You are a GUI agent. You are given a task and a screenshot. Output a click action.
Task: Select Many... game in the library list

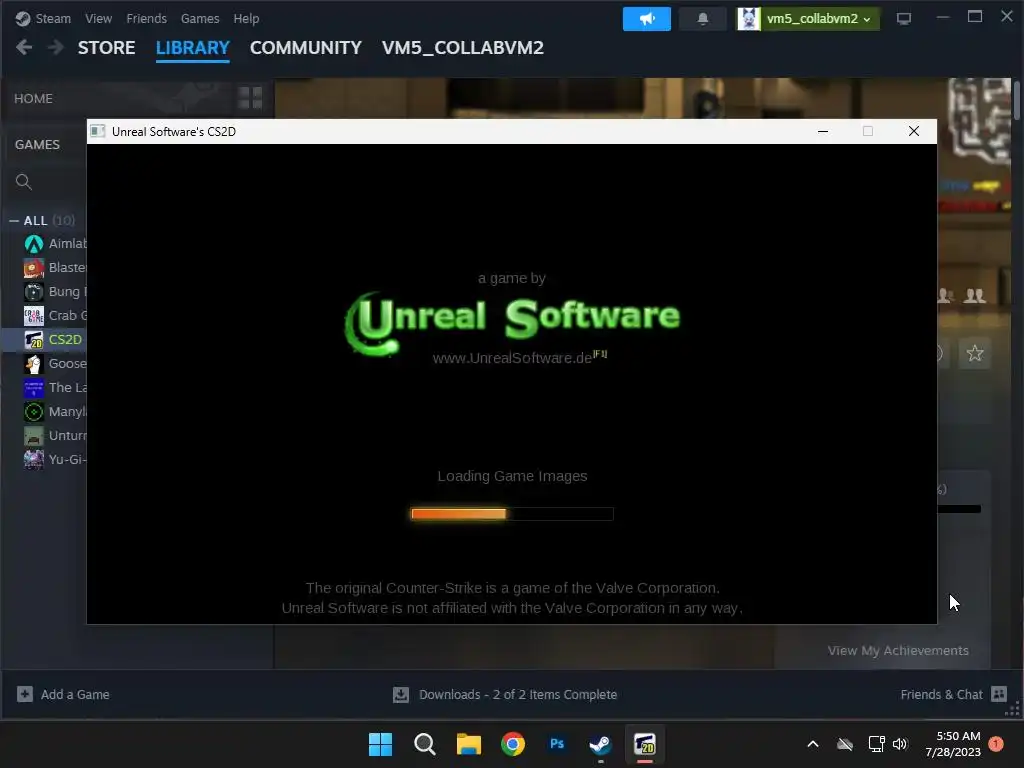(x=55, y=411)
